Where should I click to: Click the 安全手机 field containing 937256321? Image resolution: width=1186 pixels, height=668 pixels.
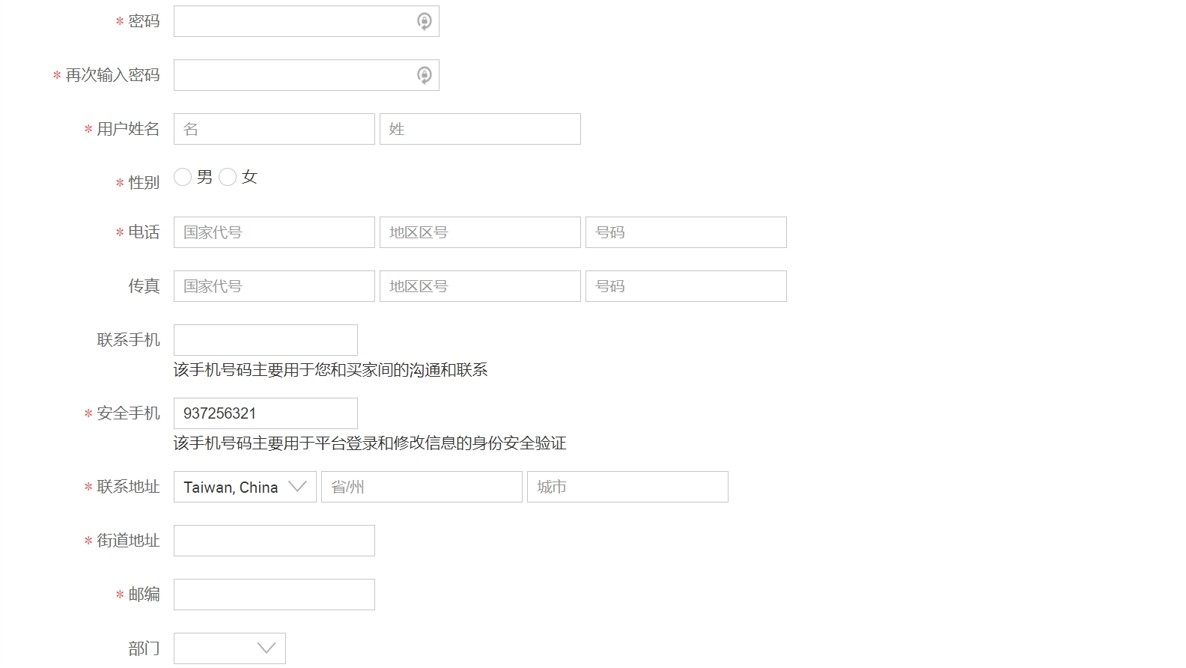coord(265,413)
